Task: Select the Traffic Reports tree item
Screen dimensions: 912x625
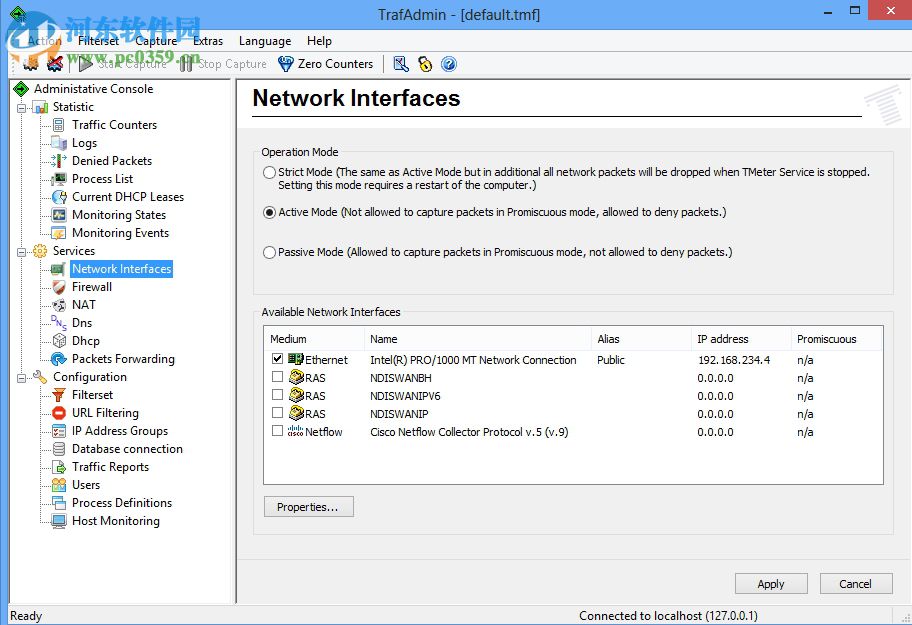Action: pyautogui.click(x=111, y=467)
